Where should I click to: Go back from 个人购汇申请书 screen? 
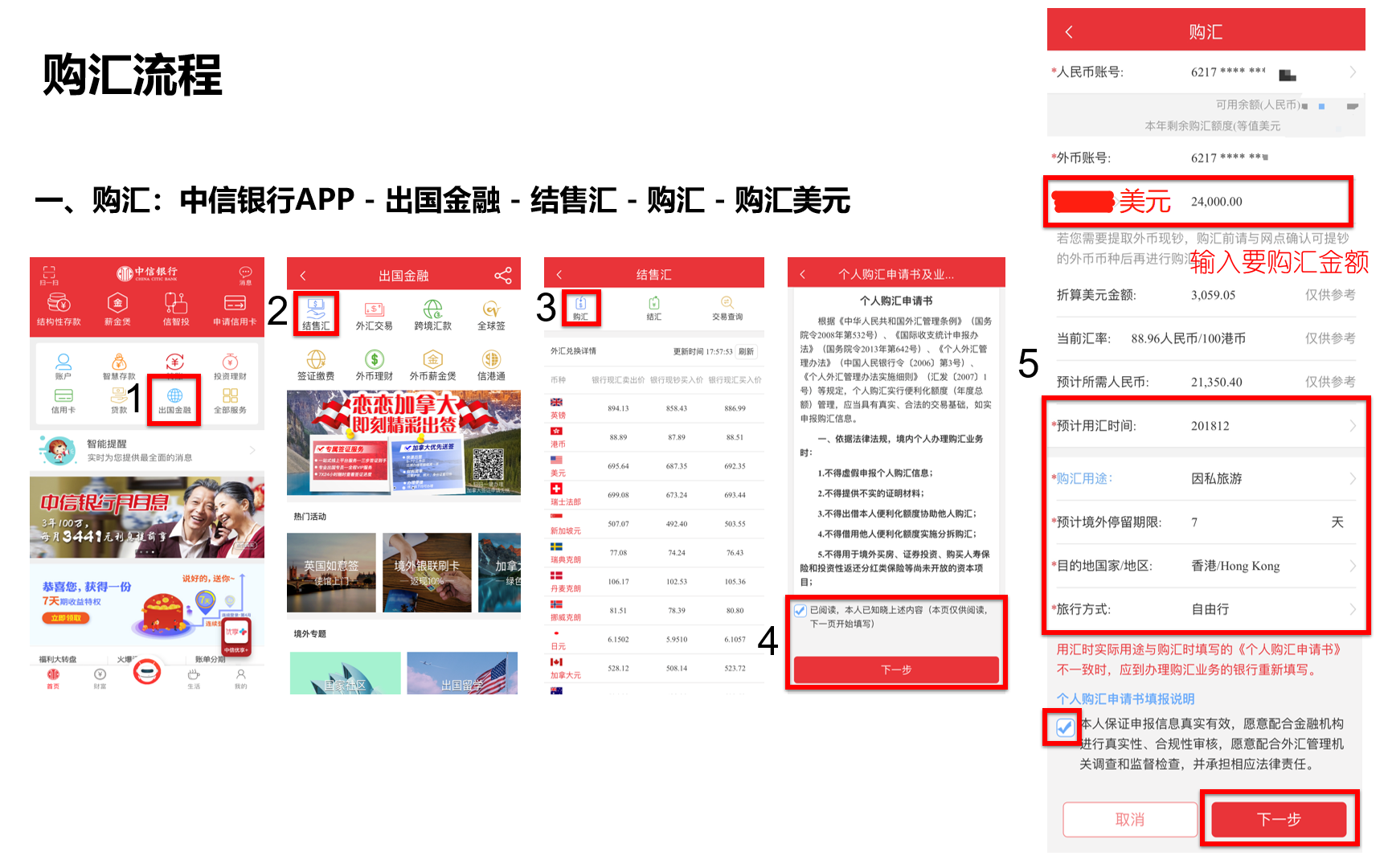[802, 274]
